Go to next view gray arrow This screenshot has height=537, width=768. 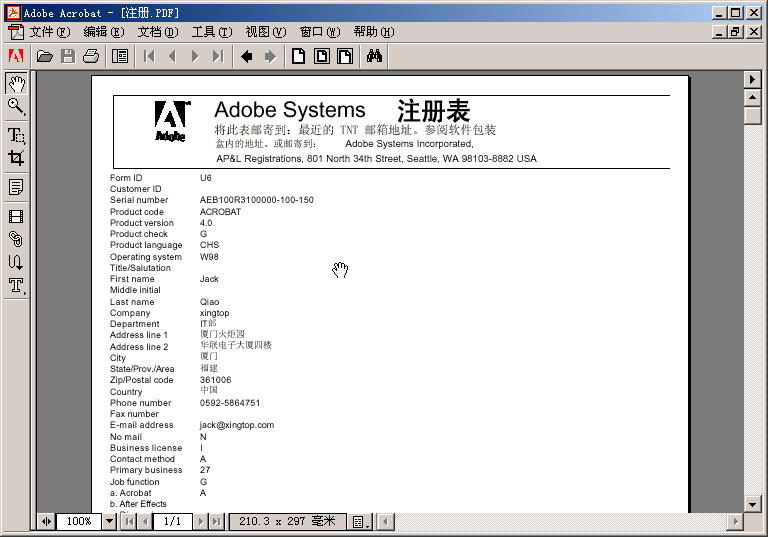pyautogui.click(x=270, y=56)
